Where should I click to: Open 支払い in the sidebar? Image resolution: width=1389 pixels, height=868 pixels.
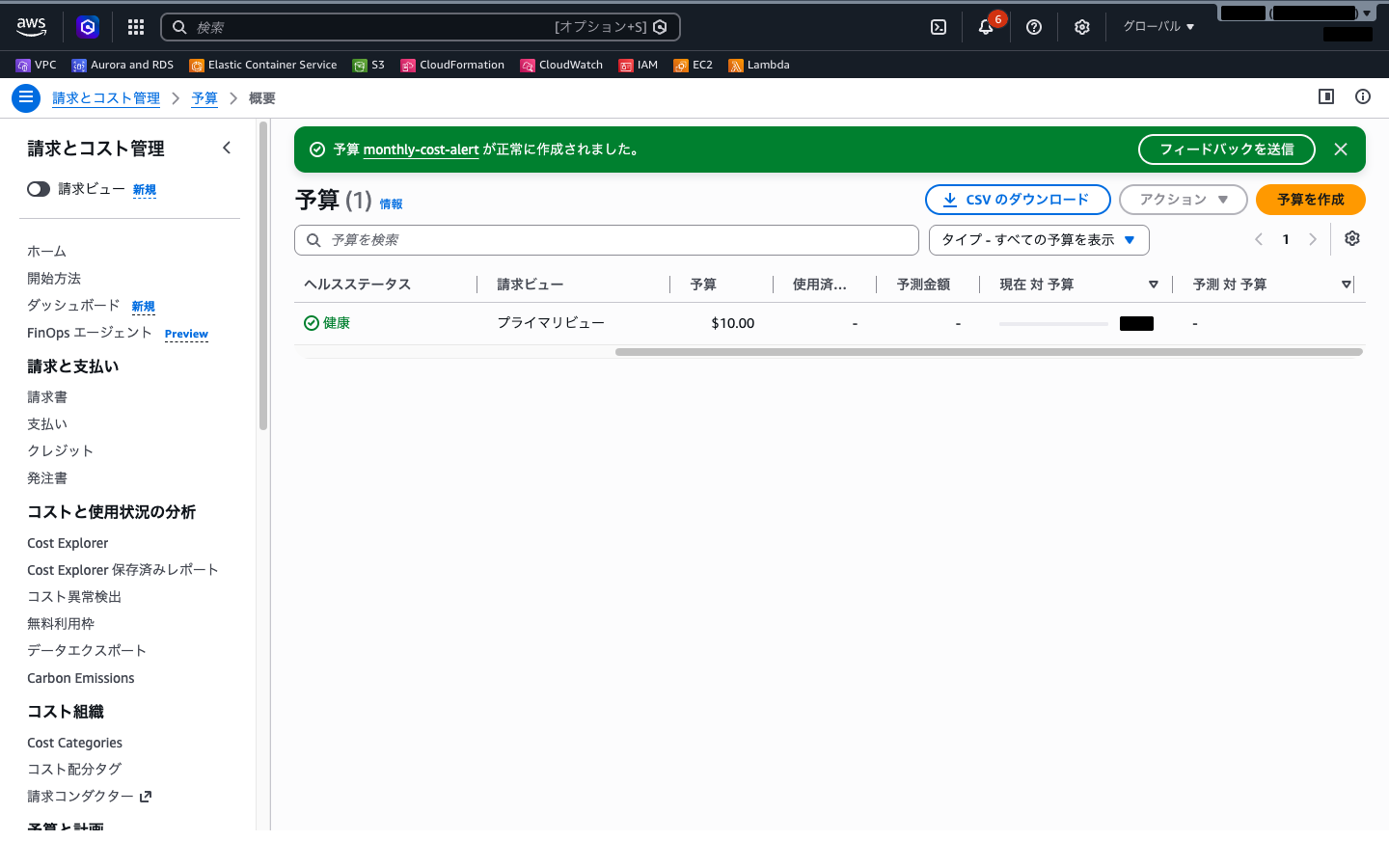pyautogui.click(x=47, y=424)
